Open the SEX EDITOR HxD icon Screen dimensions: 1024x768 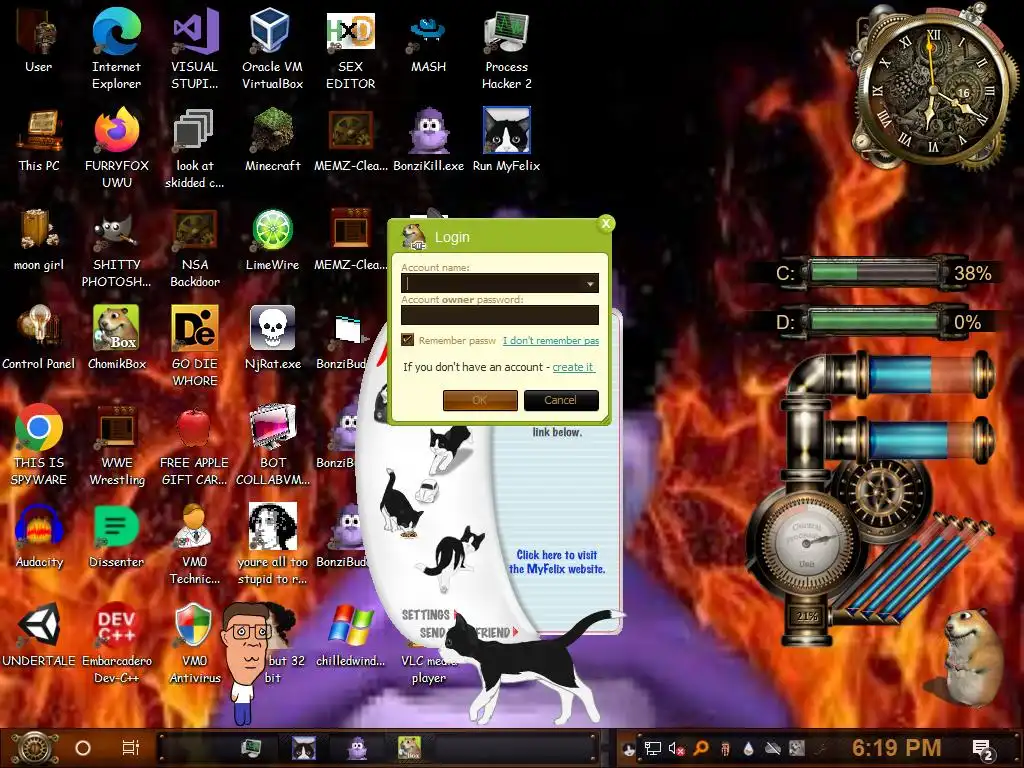(351, 33)
